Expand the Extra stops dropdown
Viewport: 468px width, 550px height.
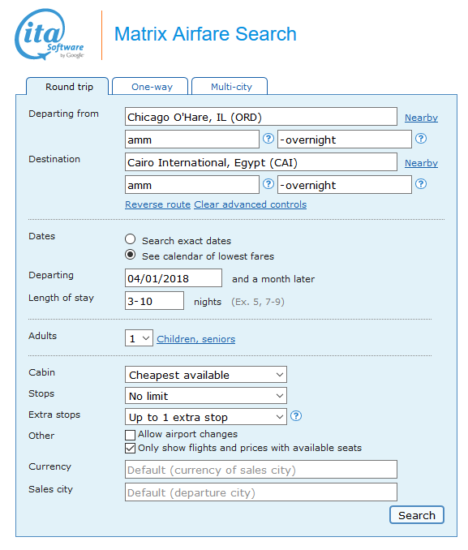pos(206,417)
